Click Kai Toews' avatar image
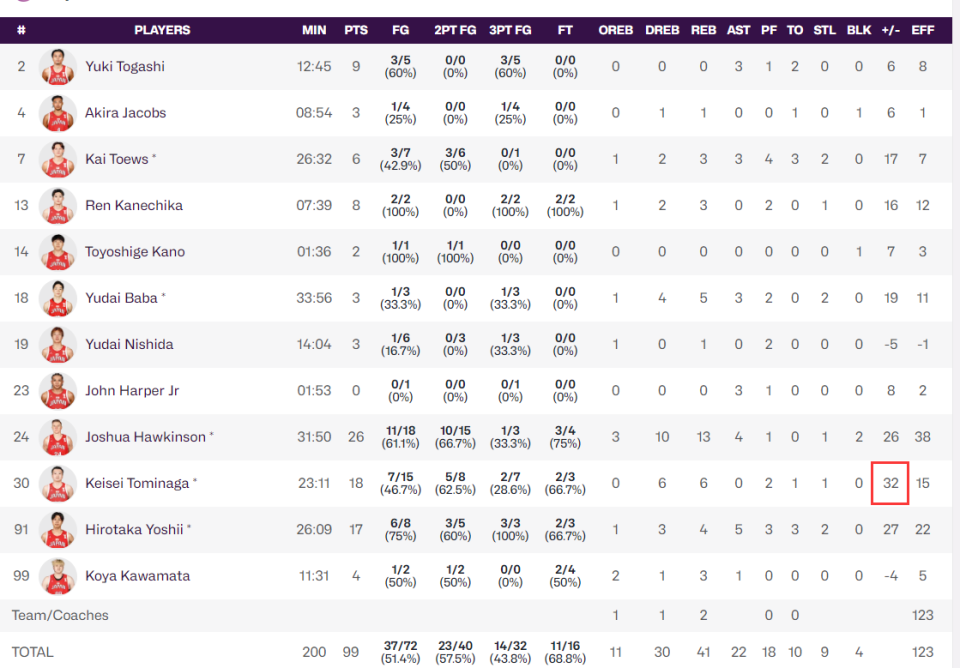The height and width of the screenshot is (668, 960). click(58, 159)
